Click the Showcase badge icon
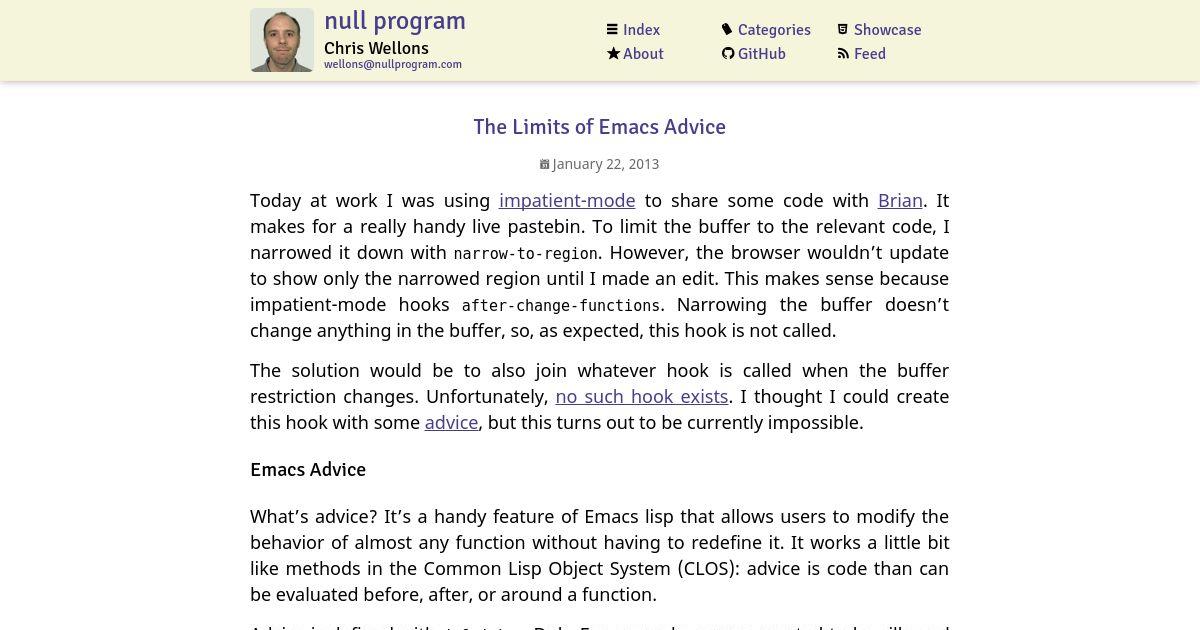 pyautogui.click(x=843, y=30)
